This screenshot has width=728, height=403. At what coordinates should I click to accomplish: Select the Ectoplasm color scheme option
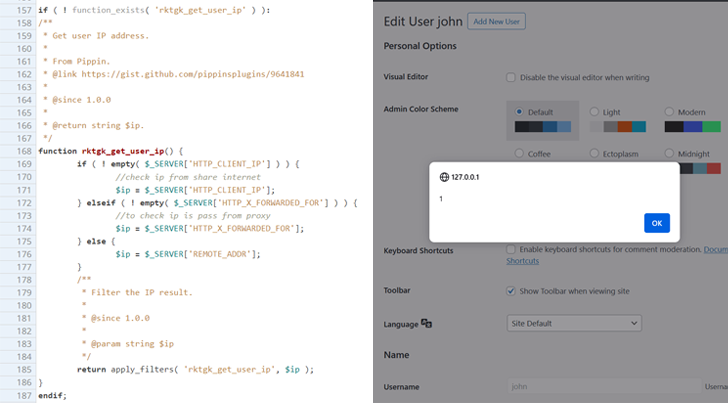[x=595, y=153]
